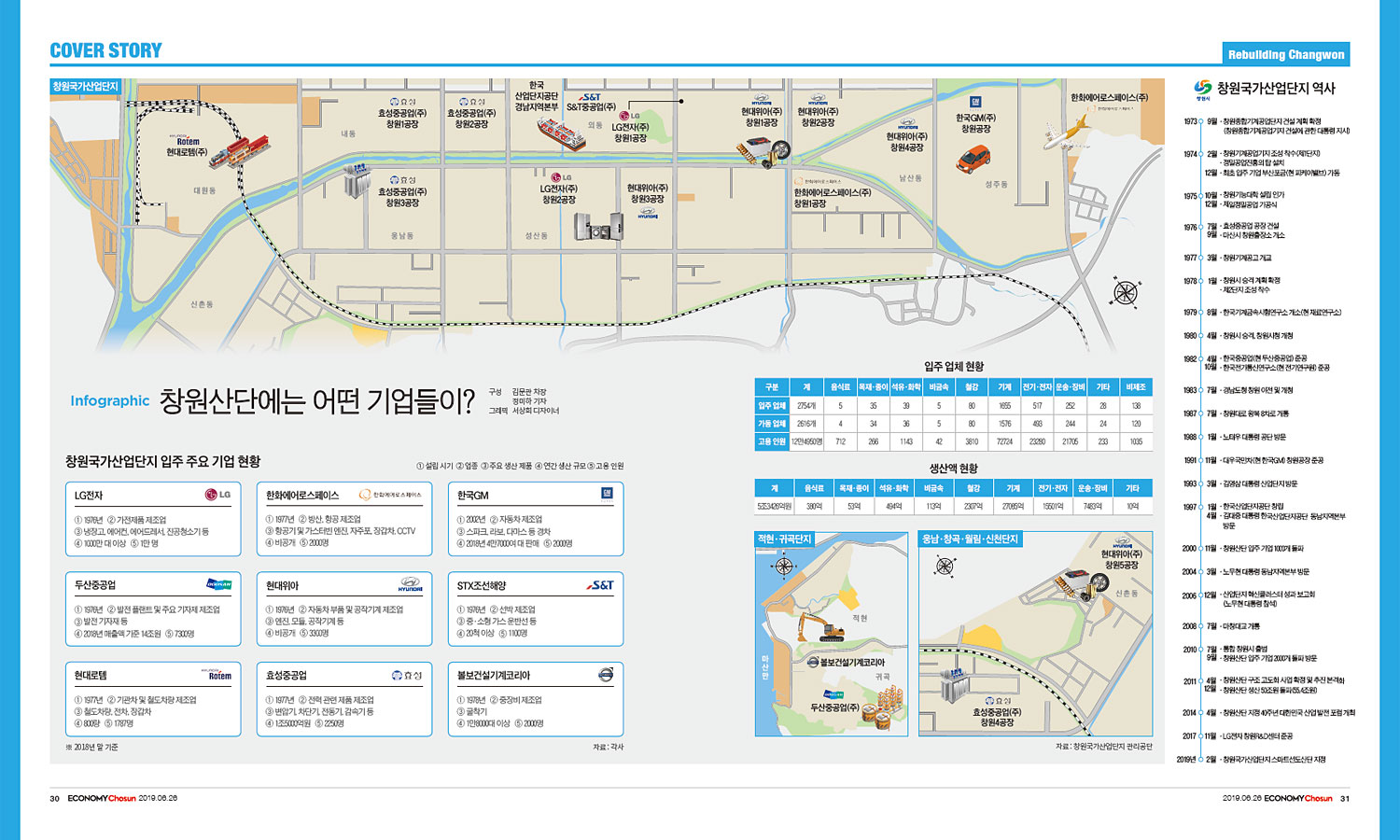
Task: Click the turbine illustration by 두산중공업(주)
Action: click(x=884, y=706)
